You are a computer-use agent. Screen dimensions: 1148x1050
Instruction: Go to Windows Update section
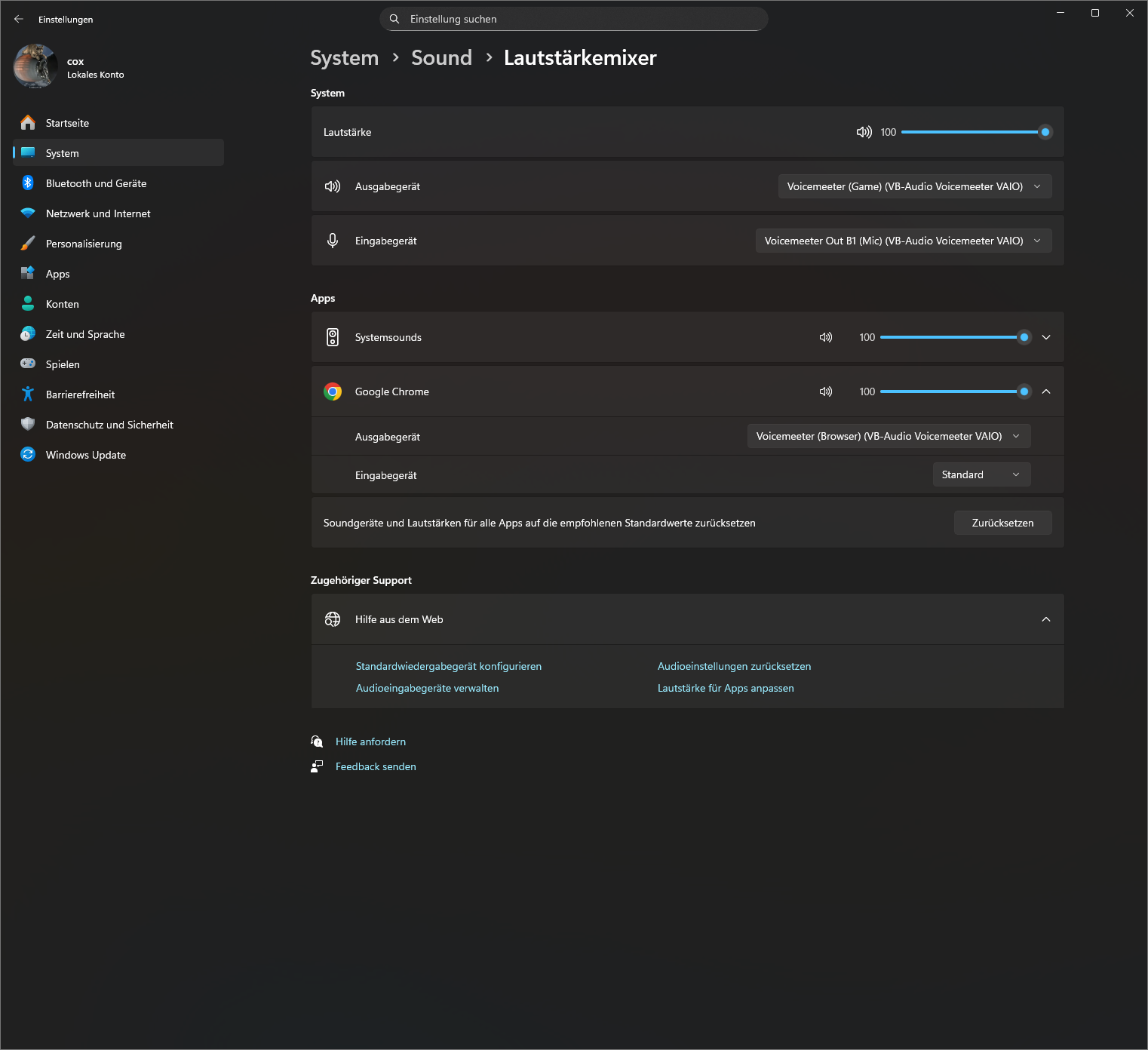(x=85, y=455)
